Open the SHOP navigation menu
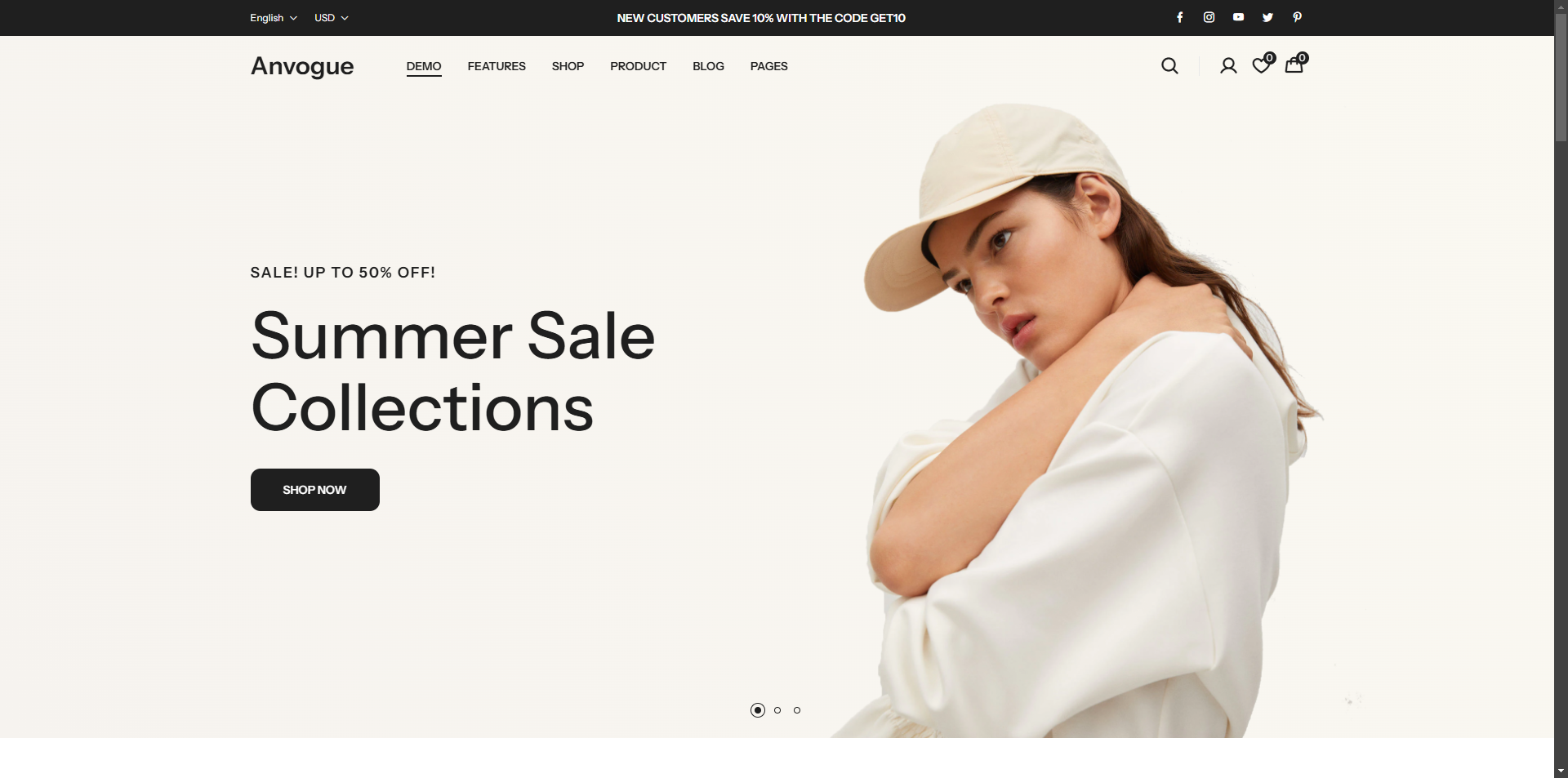1568x778 pixels. coord(568,66)
